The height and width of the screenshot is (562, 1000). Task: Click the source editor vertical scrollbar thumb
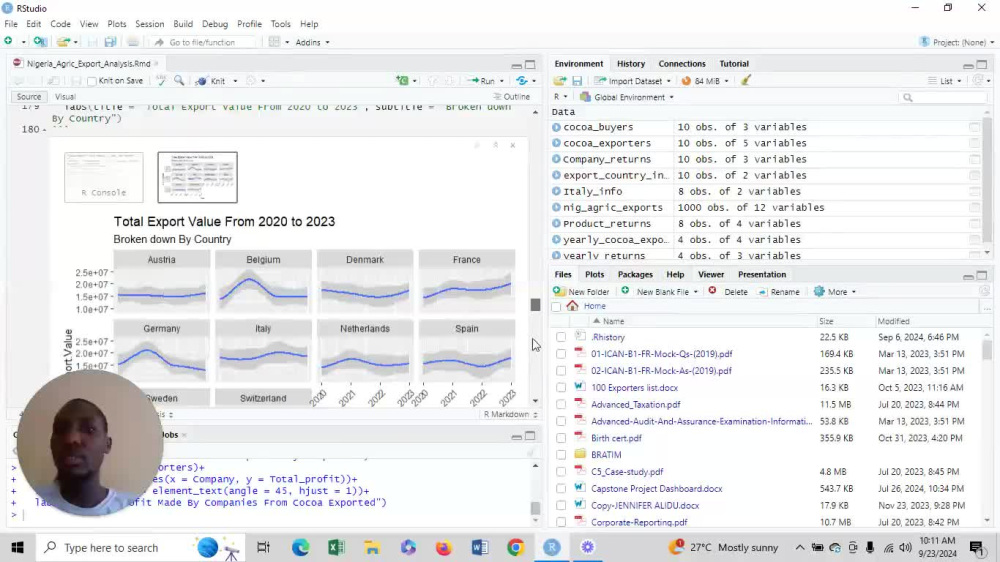535,305
